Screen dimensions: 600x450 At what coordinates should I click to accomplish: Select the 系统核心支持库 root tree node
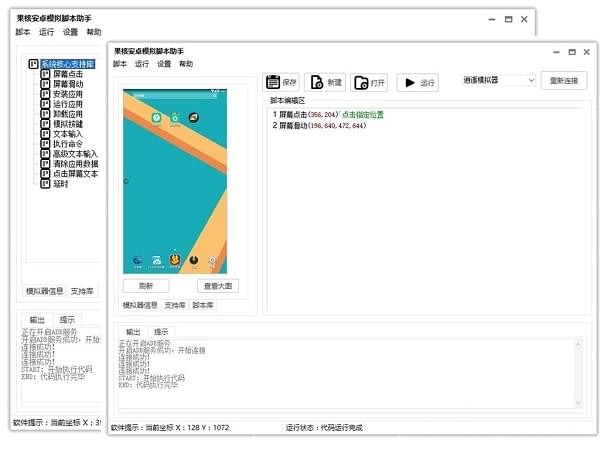(x=68, y=64)
